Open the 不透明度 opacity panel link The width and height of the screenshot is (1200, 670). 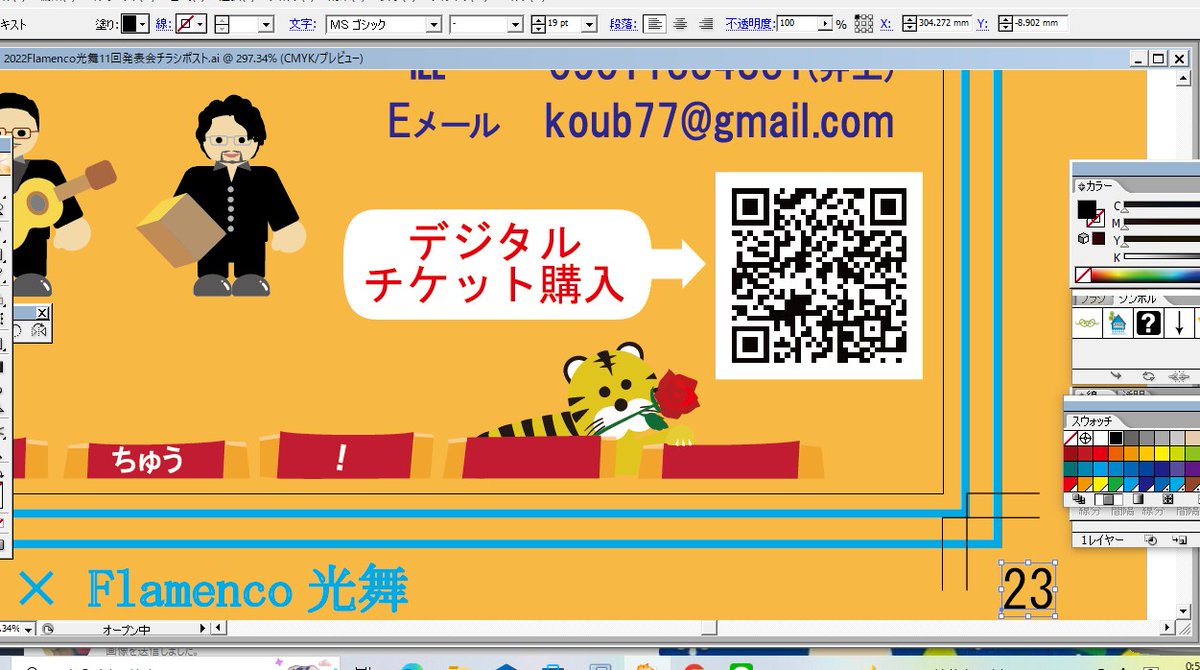(750, 23)
